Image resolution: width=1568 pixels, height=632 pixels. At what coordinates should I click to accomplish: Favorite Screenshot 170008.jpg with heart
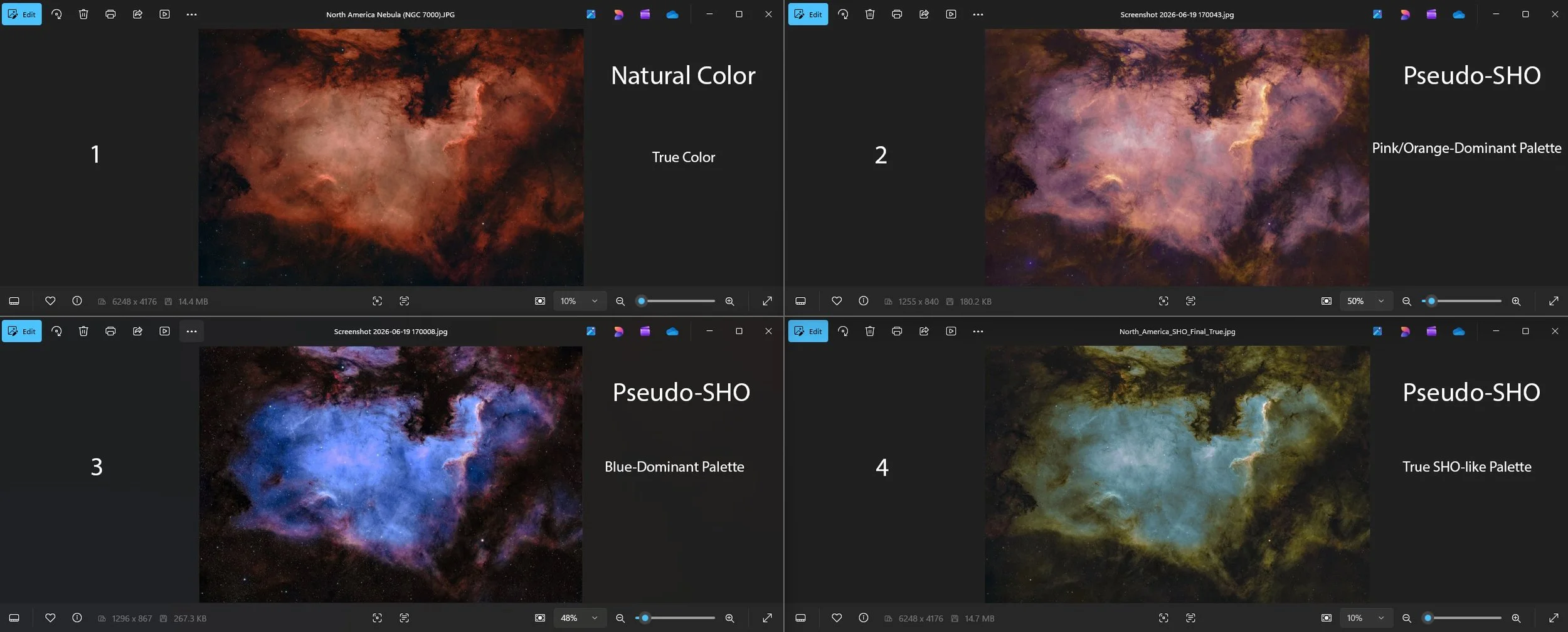pyautogui.click(x=50, y=618)
